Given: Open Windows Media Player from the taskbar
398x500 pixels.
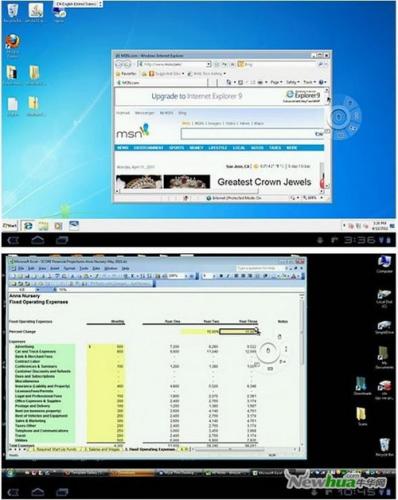Looking at the screenshot, I should pos(58,226).
